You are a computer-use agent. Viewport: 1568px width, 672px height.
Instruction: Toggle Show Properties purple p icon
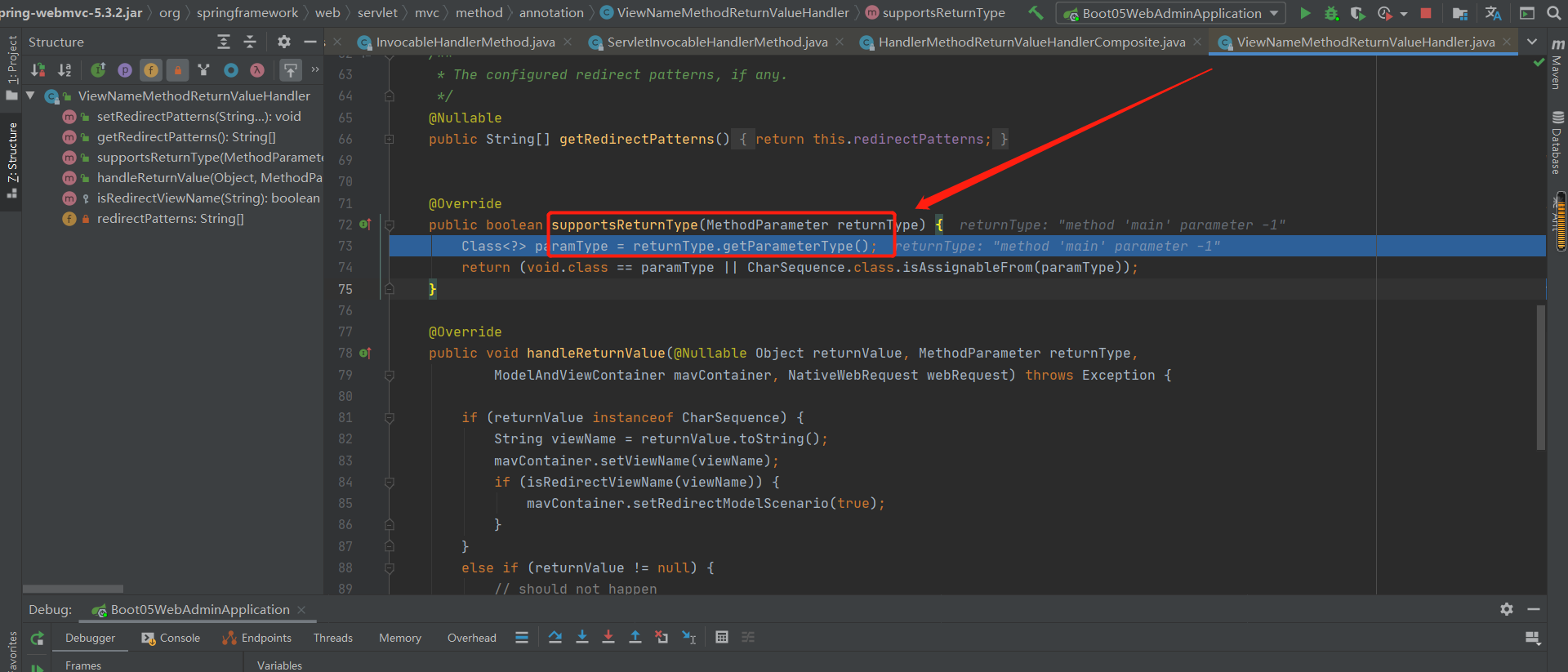coord(125,70)
